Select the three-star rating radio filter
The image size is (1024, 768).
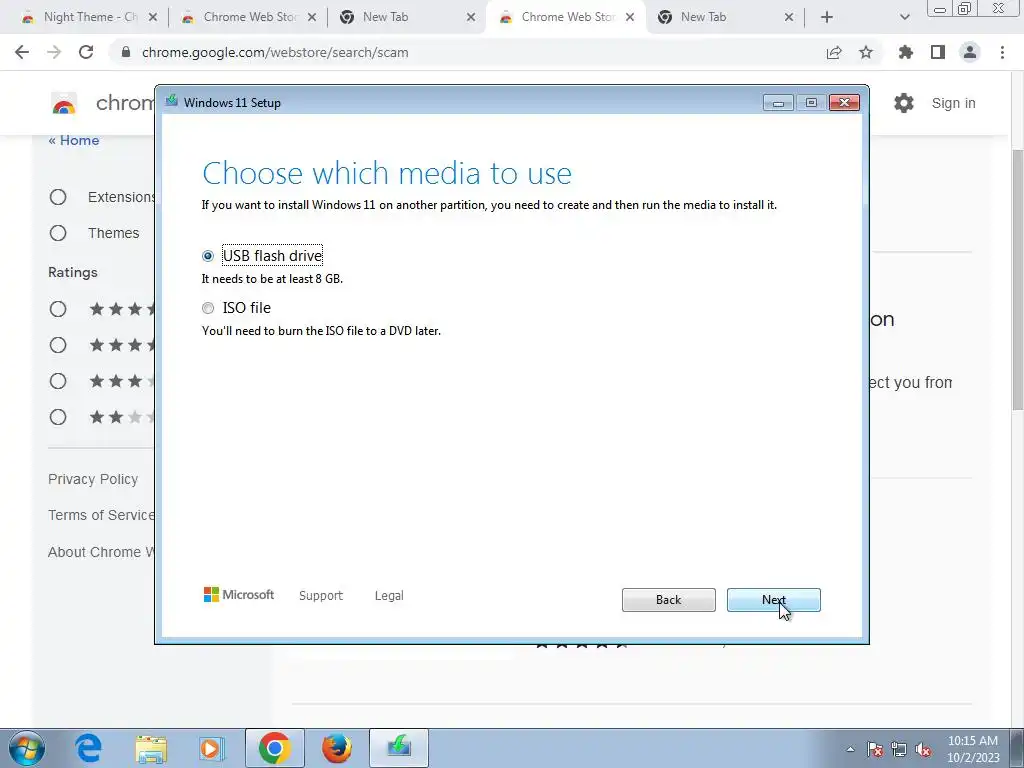[58, 381]
